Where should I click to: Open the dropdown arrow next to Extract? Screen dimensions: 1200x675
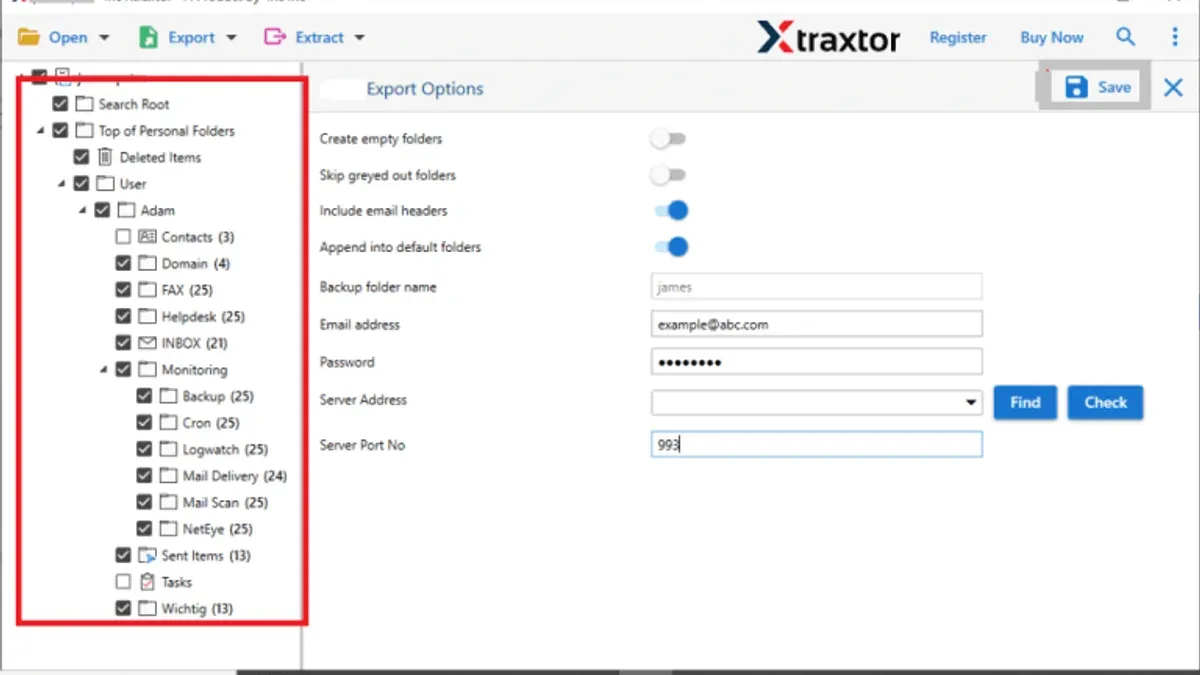point(360,38)
